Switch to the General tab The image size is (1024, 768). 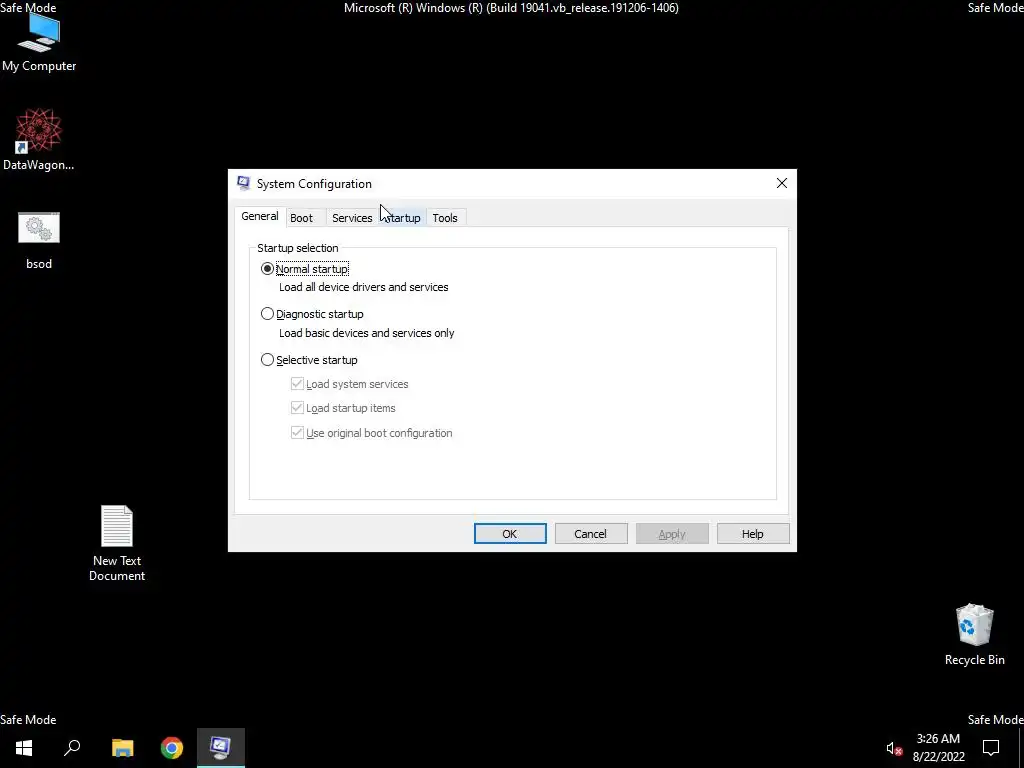coord(260,217)
